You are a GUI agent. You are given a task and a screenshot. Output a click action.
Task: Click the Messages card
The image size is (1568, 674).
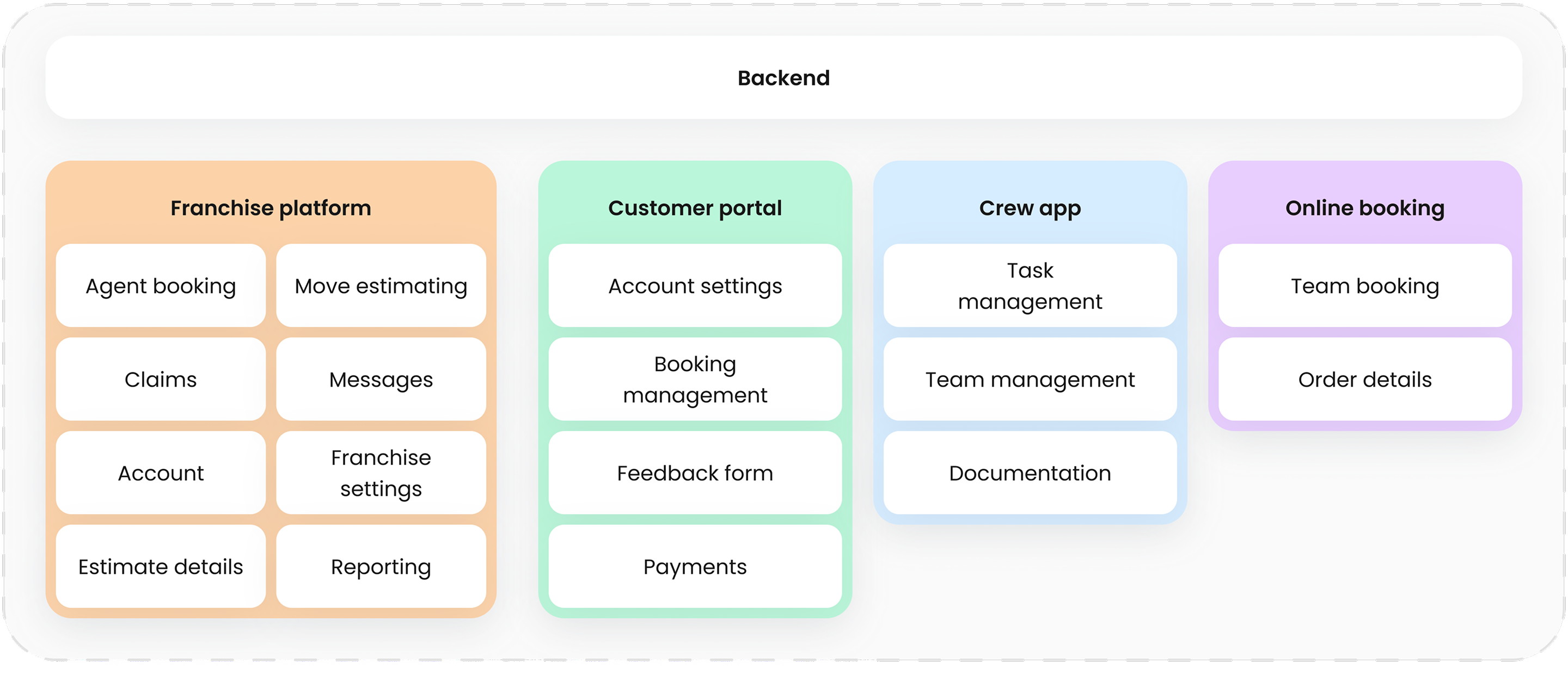coord(381,379)
